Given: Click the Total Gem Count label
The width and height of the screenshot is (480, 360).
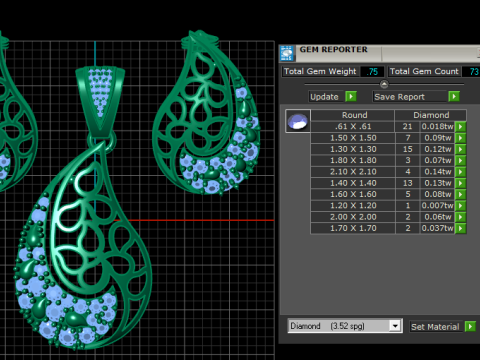Looking at the screenshot, I should 424,72.
